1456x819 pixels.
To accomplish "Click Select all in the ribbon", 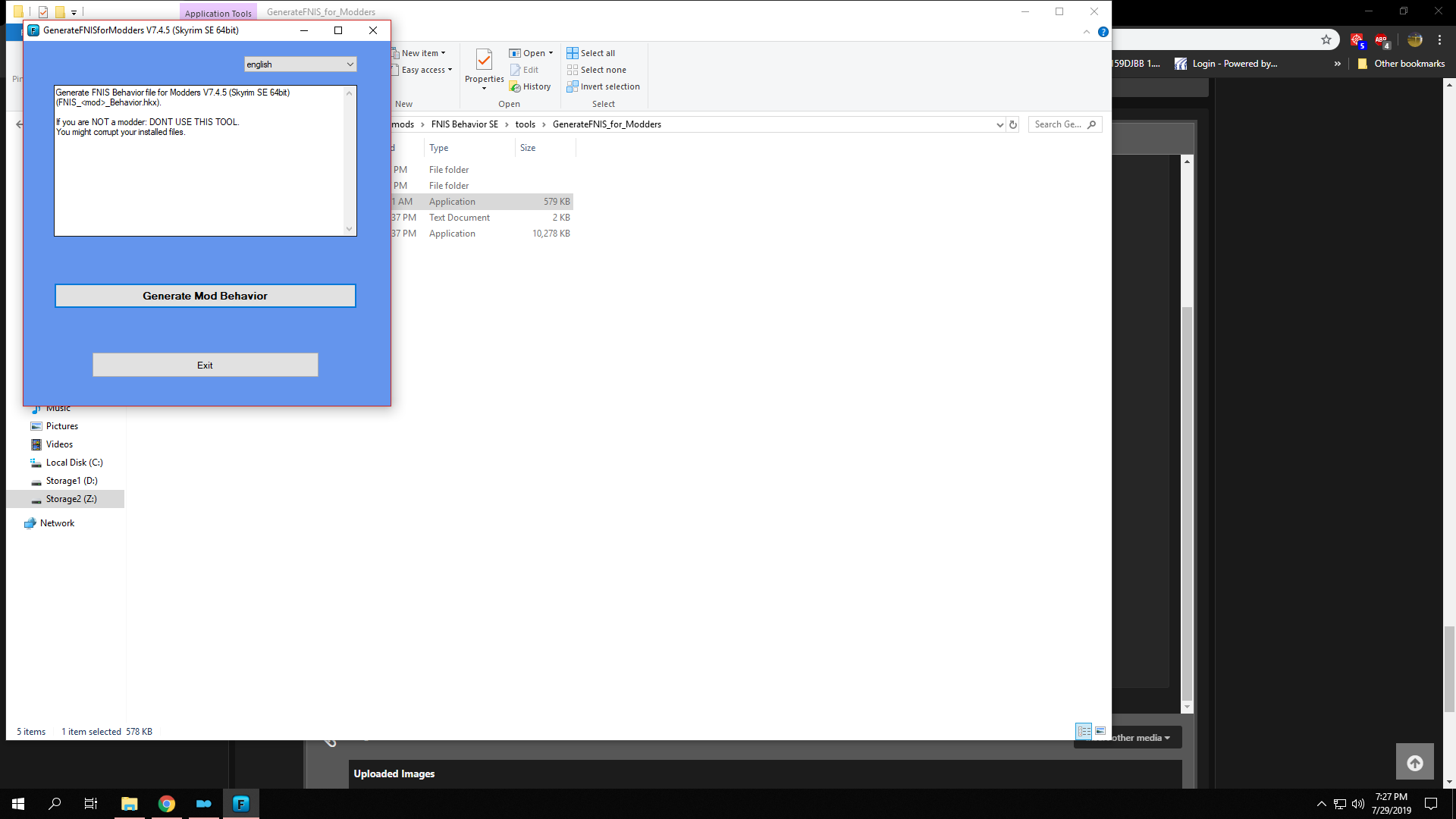I will point(591,53).
